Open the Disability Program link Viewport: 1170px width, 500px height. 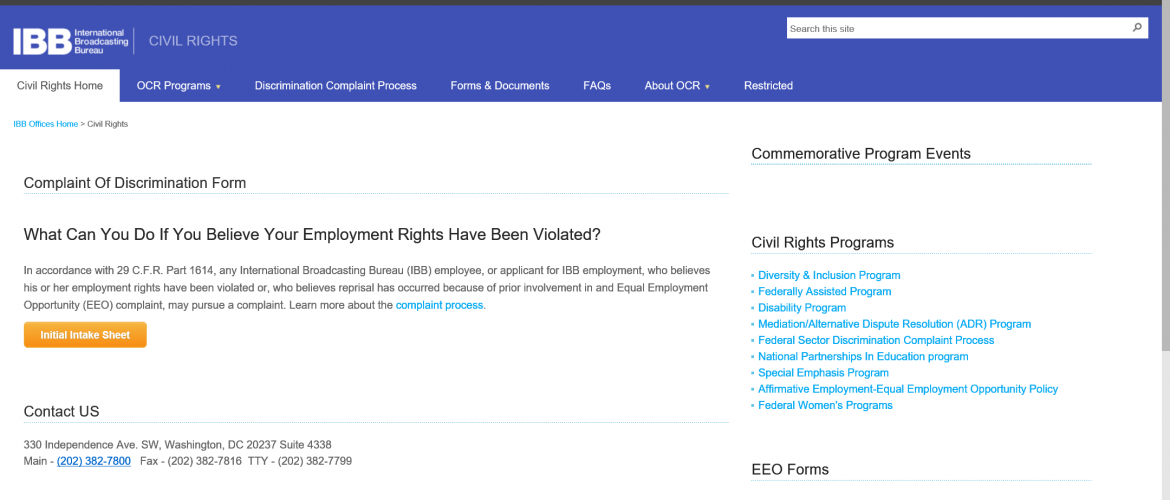point(802,308)
